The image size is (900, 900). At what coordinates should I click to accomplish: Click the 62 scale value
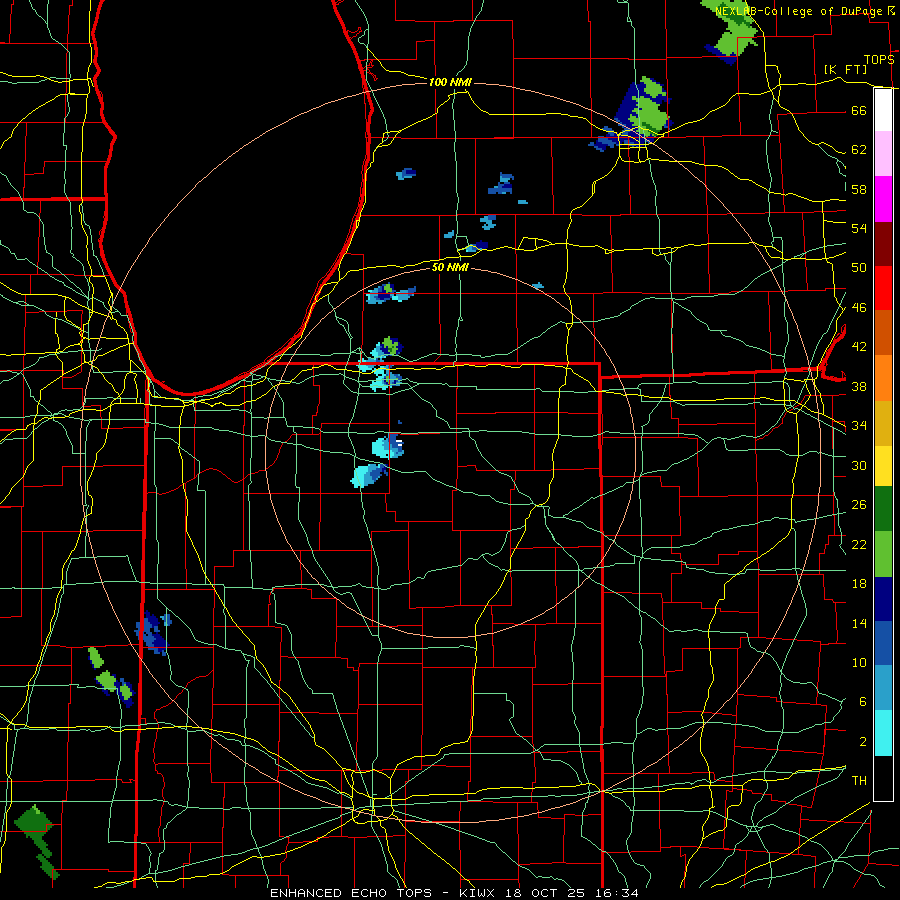(x=859, y=150)
